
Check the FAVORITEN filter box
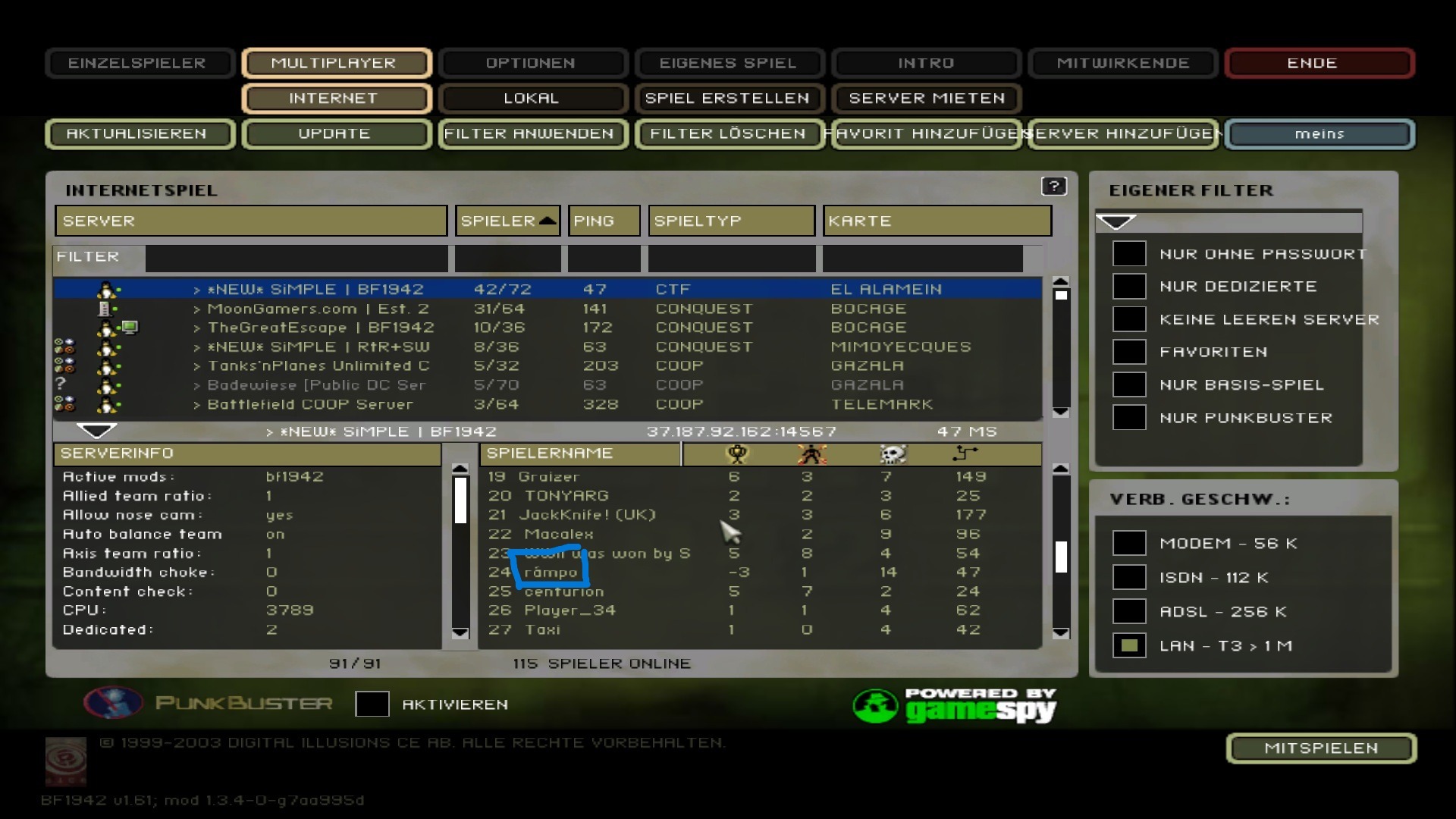click(x=1129, y=352)
